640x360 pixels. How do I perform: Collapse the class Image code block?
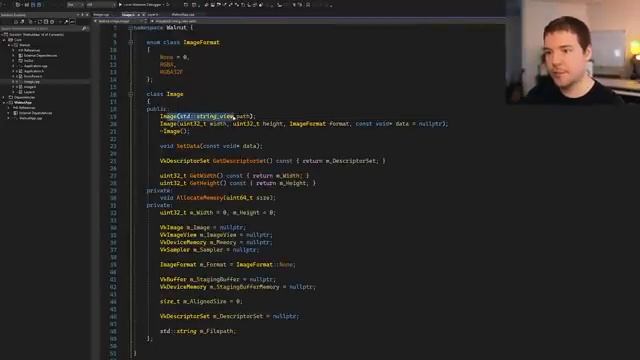[x=130, y=94]
